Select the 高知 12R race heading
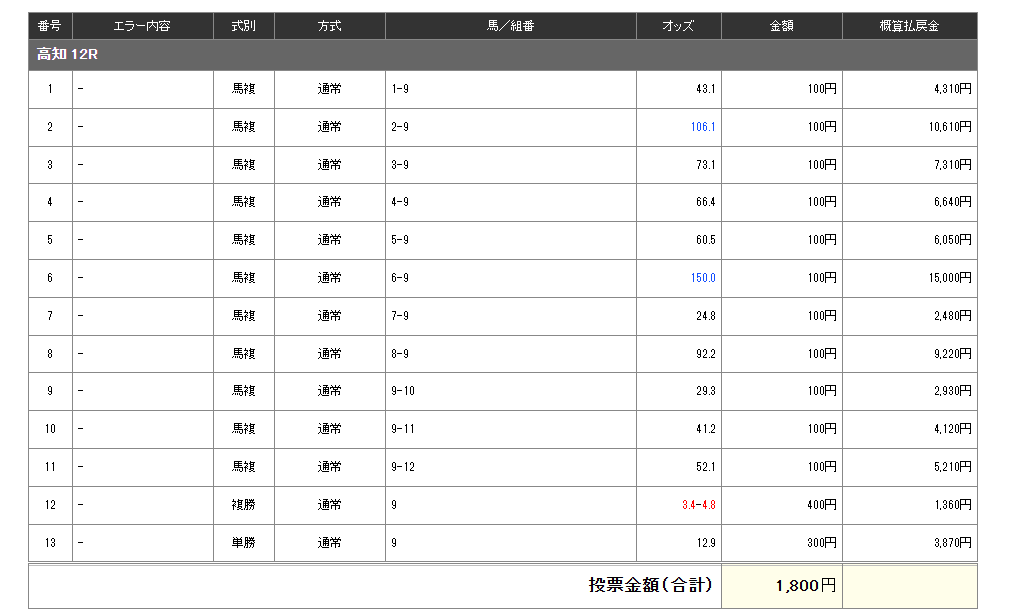This screenshot has height=612, width=1020. click(67, 55)
